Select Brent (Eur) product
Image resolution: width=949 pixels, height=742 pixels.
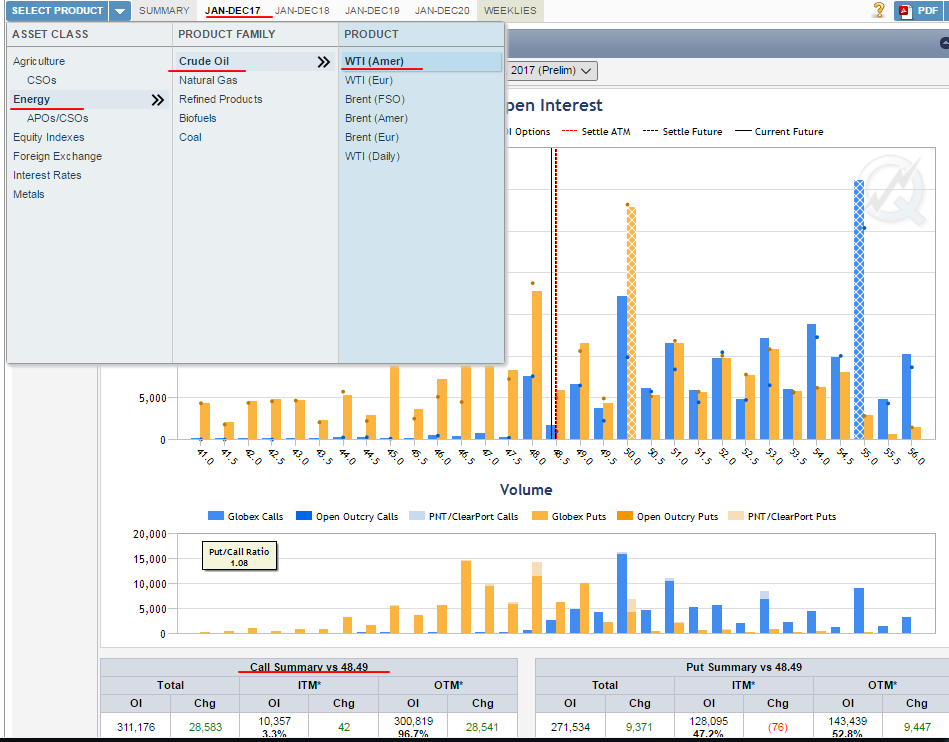click(372, 137)
